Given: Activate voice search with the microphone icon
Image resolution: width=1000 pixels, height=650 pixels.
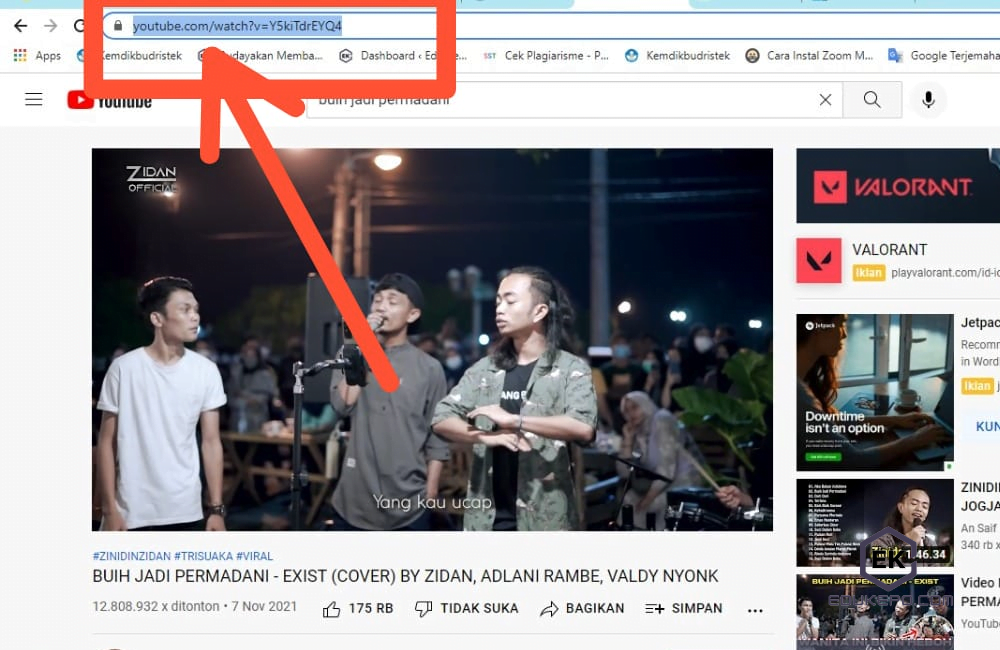Looking at the screenshot, I should click(928, 99).
